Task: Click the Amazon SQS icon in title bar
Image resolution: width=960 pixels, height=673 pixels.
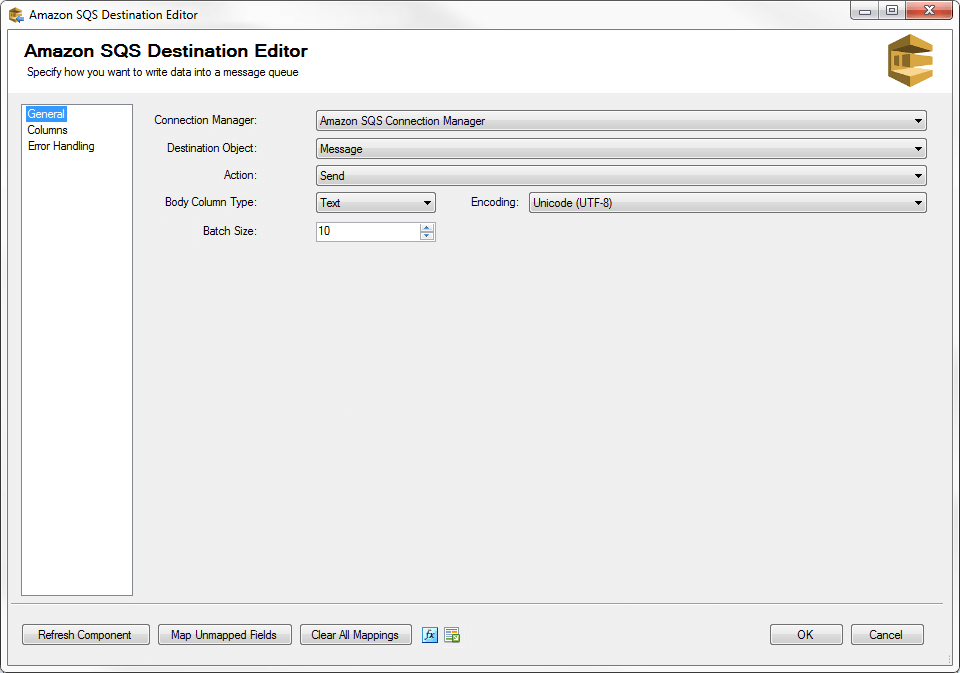Action: point(13,14)
